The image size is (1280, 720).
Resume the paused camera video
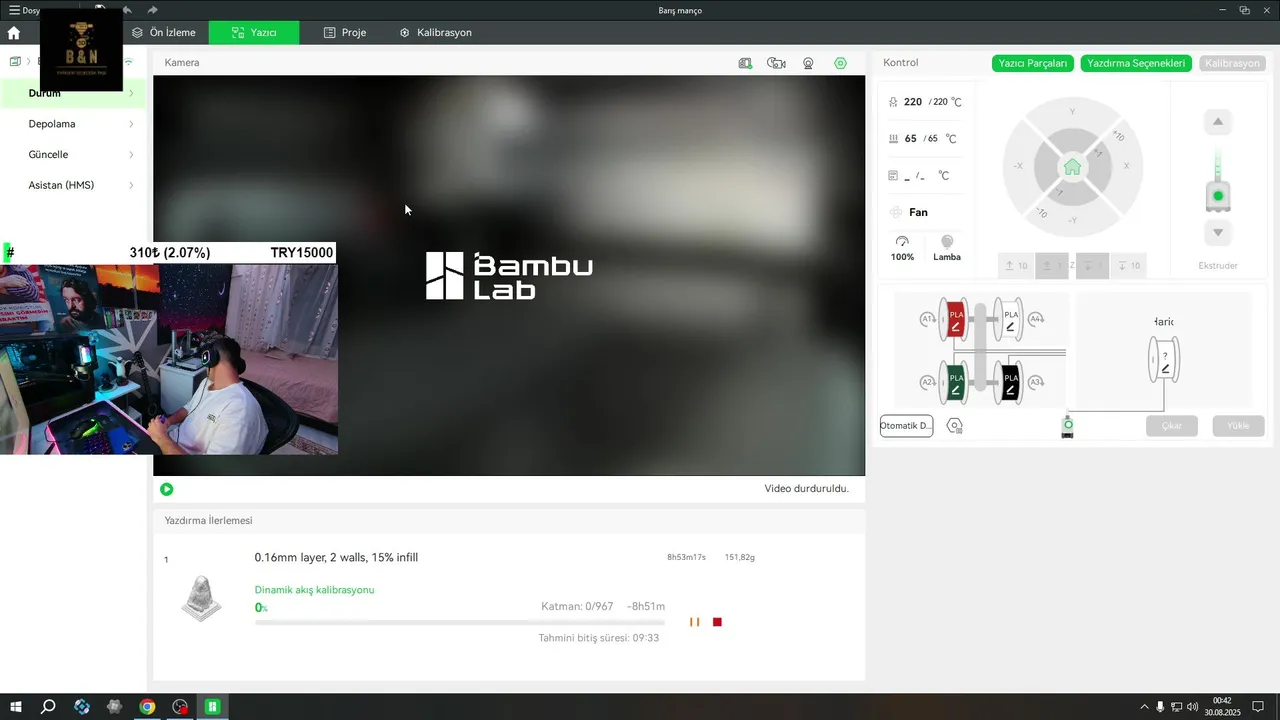click(167, 489)
